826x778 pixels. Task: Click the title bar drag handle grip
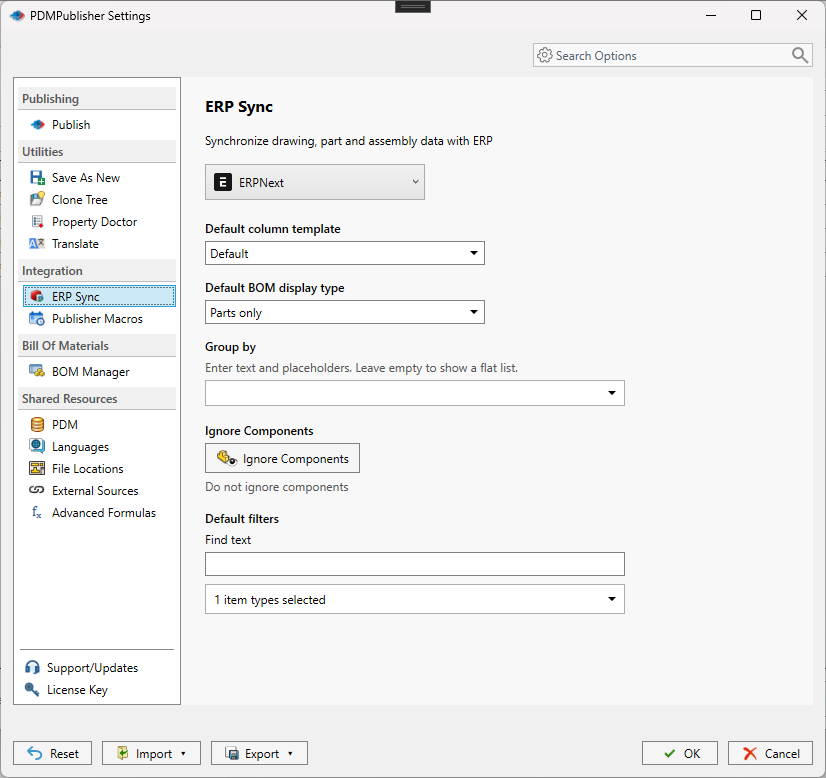click(x=413, y=6)
